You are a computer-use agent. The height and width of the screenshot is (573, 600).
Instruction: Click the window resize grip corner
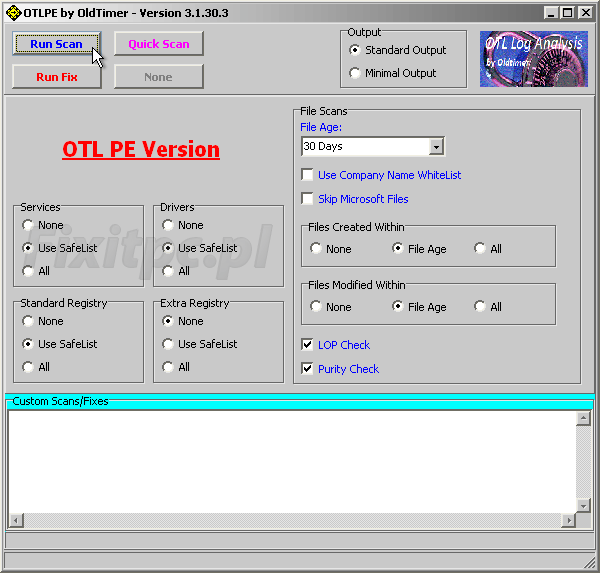(x=590, y=563)
